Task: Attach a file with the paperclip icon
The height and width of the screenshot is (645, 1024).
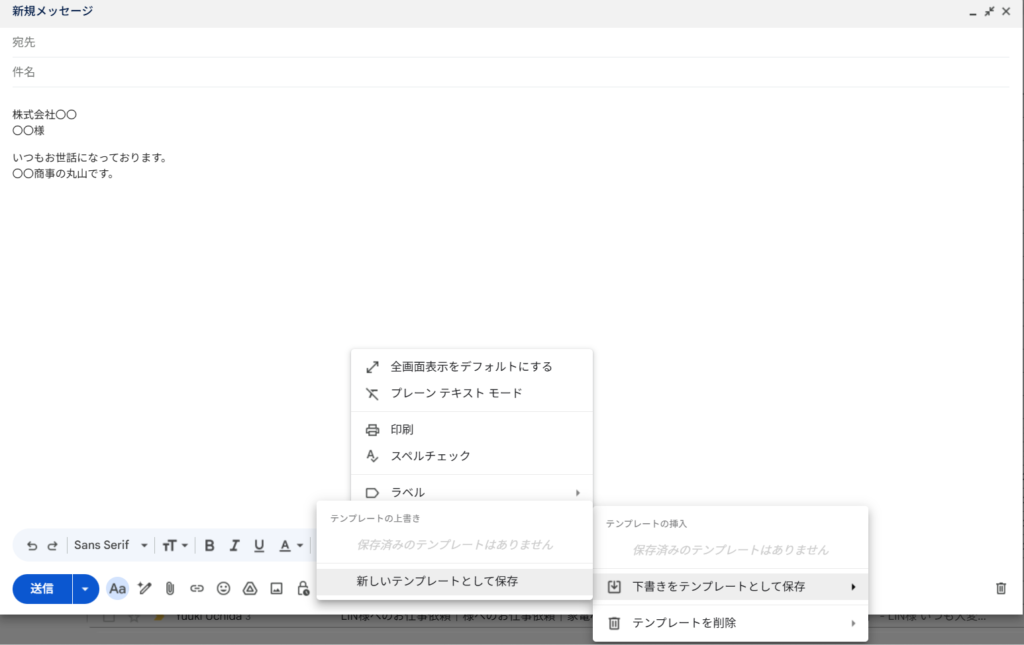Action: point(170,589)
